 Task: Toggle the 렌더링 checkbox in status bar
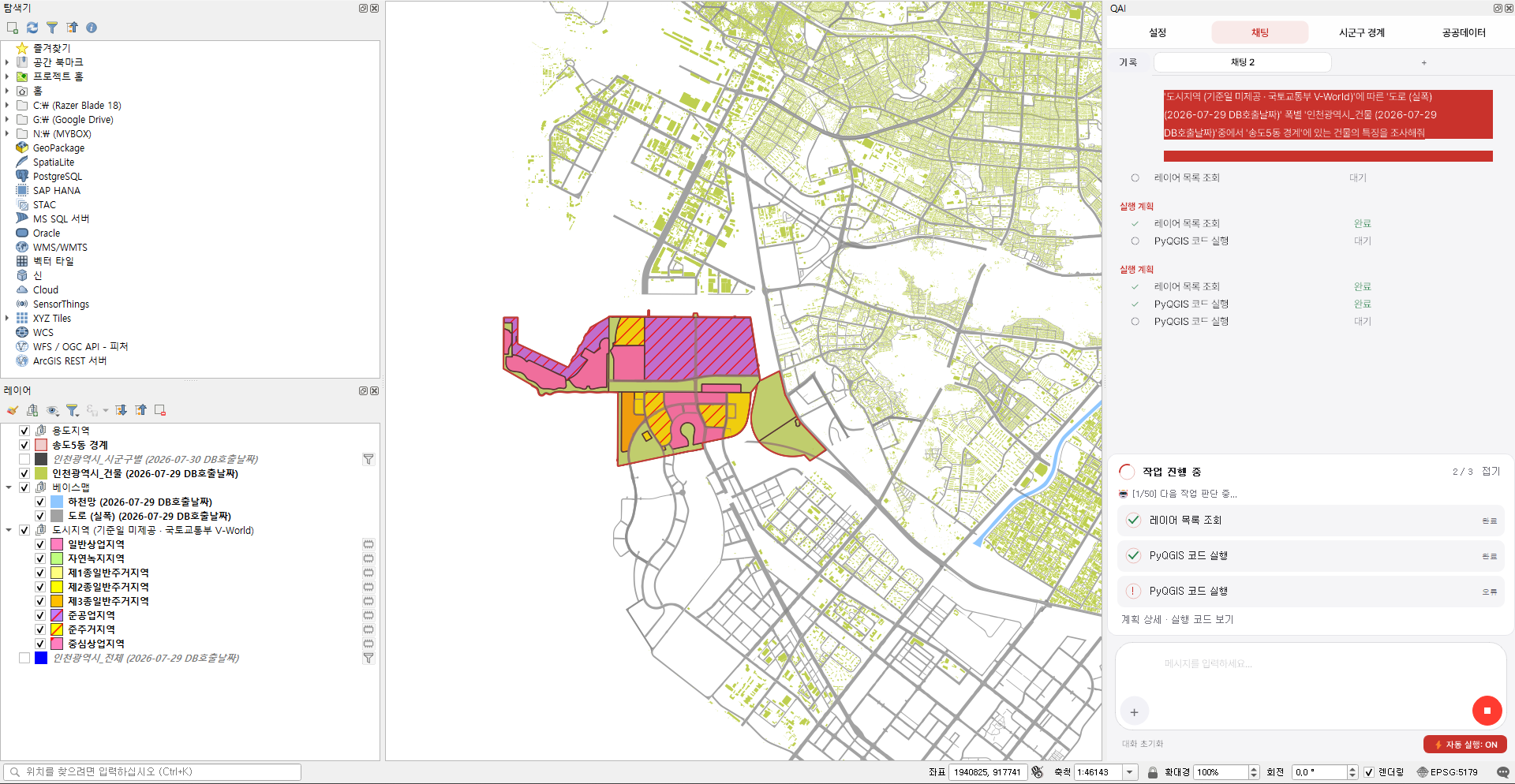1369,772
